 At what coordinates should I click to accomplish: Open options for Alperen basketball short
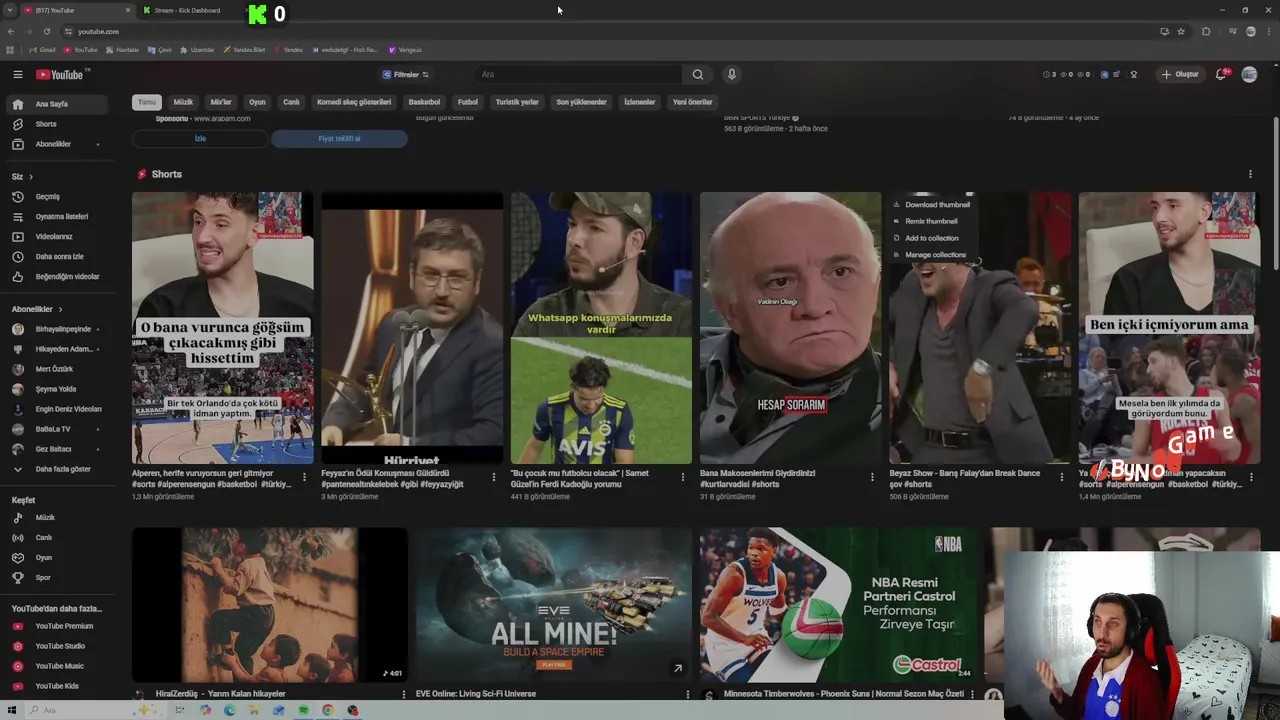[304, 477]
